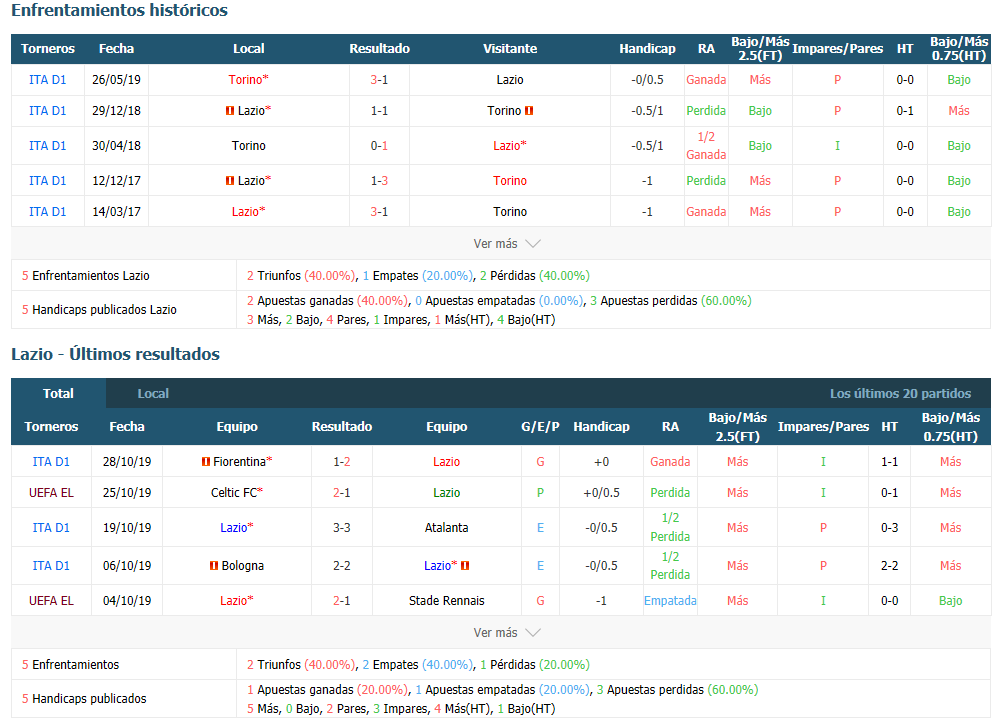Click the G/E/P column header
Image resolution: width=1008 pixels, height=722 pixels.
point(541,427)
